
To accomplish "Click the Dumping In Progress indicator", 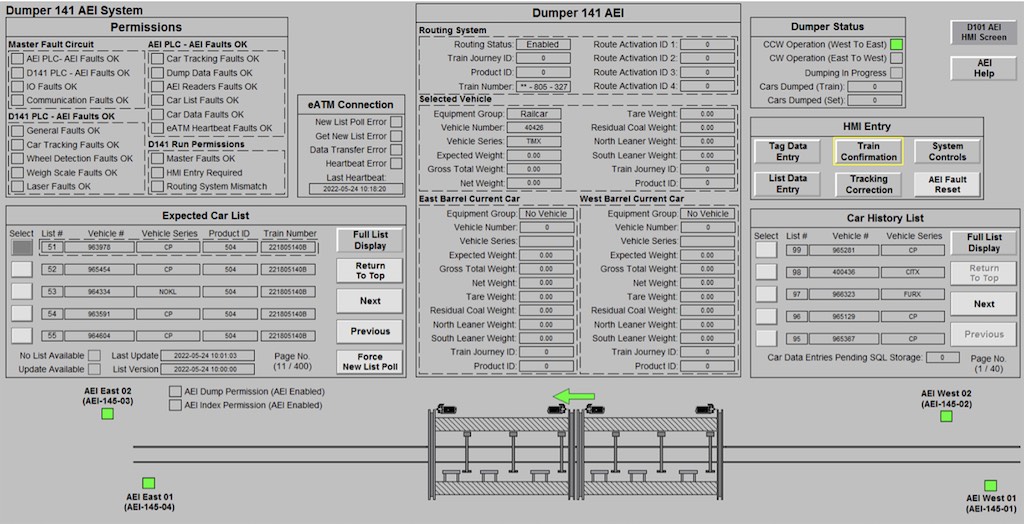I will (x=897, y=73).
